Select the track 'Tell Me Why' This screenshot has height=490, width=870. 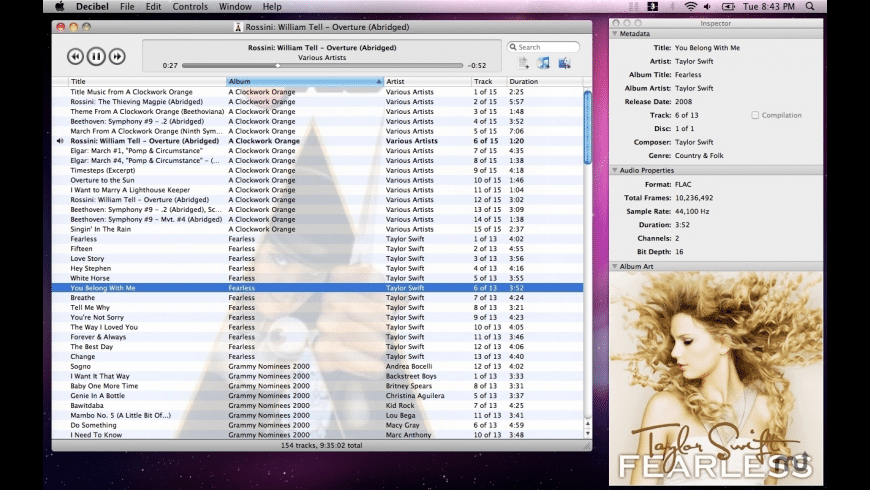tap(317, 307)
